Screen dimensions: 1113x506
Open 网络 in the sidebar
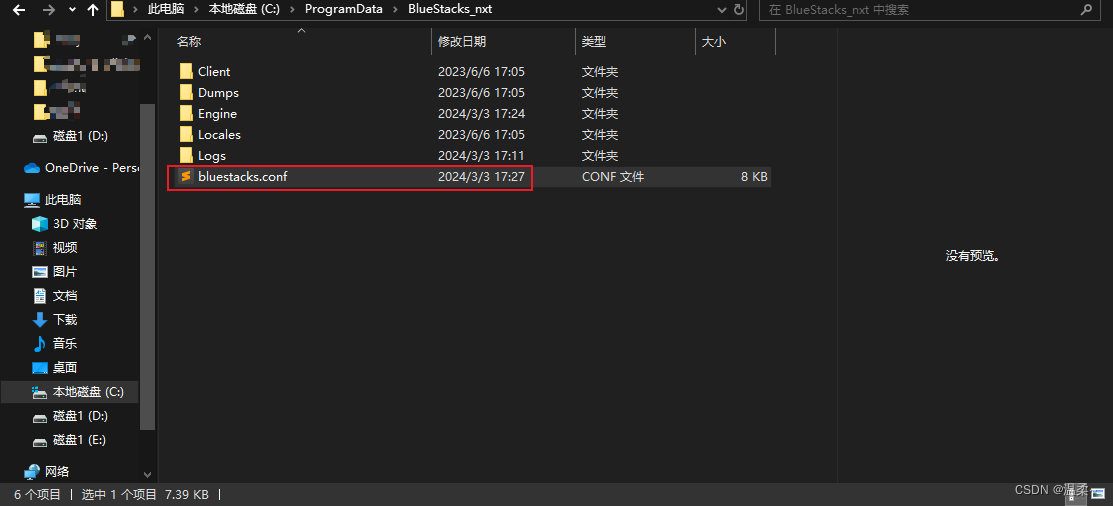(x=57, y=471)
